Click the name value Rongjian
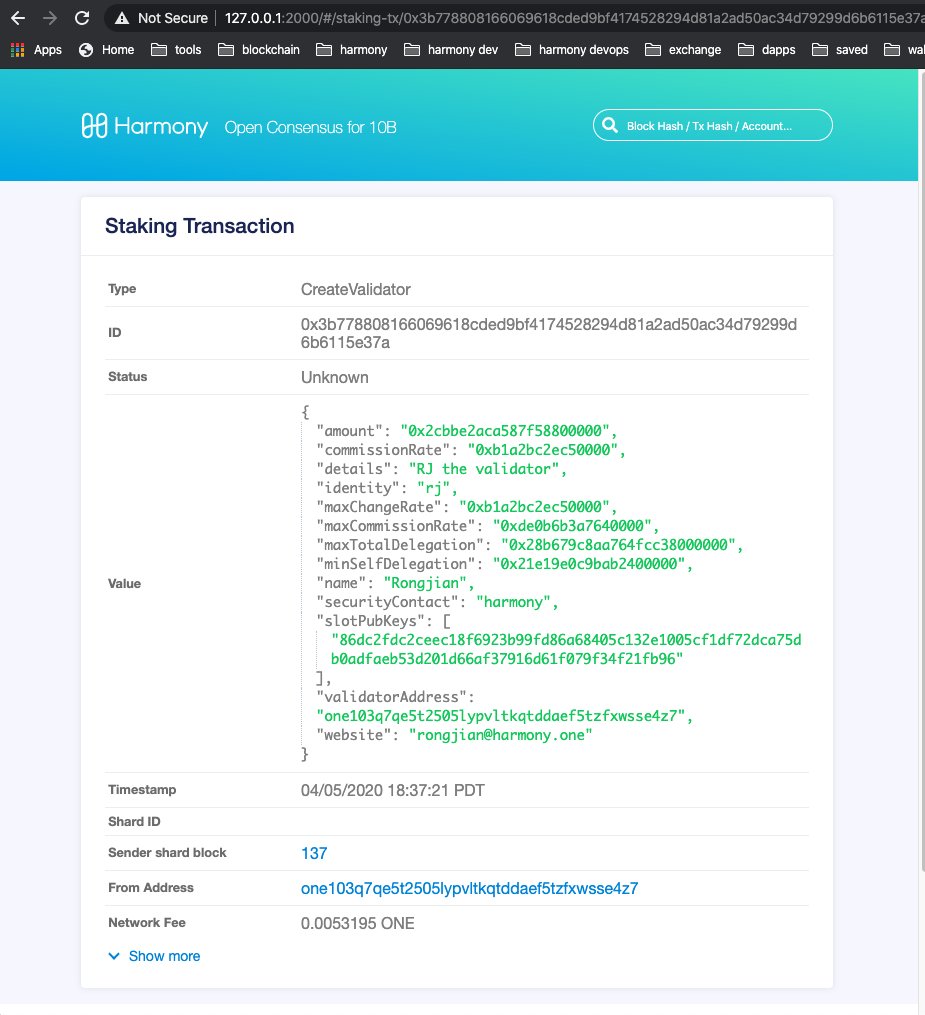The width and height of the screenshot is (925, 1015). 425,583
